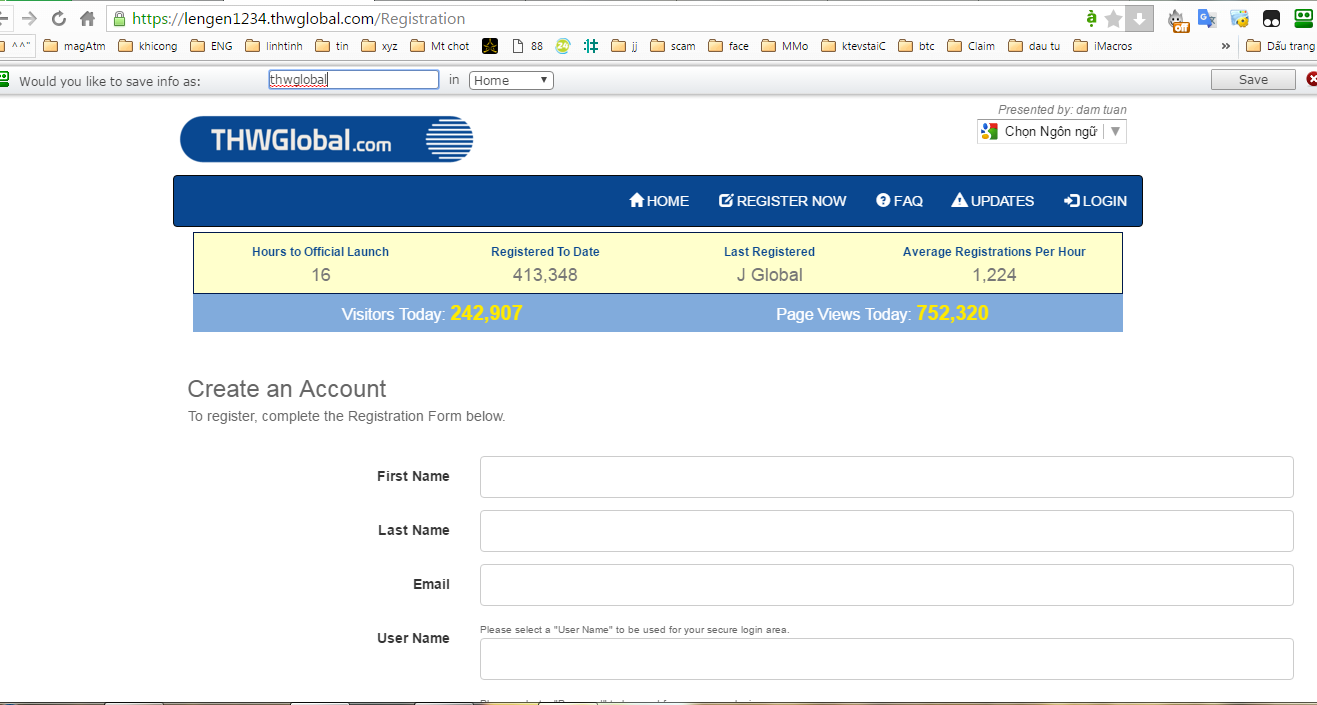Open the jj bookmark folder

tap(625, 46)
